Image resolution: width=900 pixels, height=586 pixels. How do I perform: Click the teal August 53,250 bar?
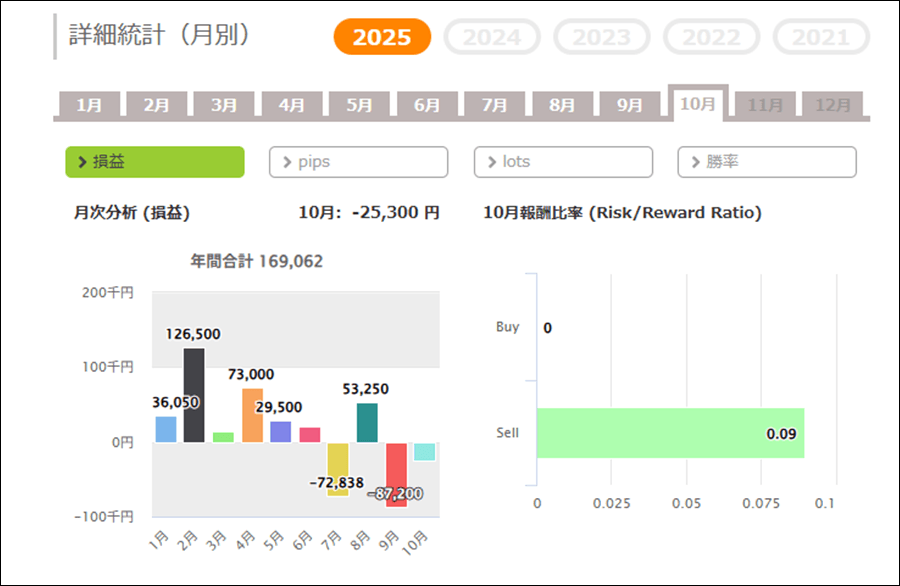367,422
